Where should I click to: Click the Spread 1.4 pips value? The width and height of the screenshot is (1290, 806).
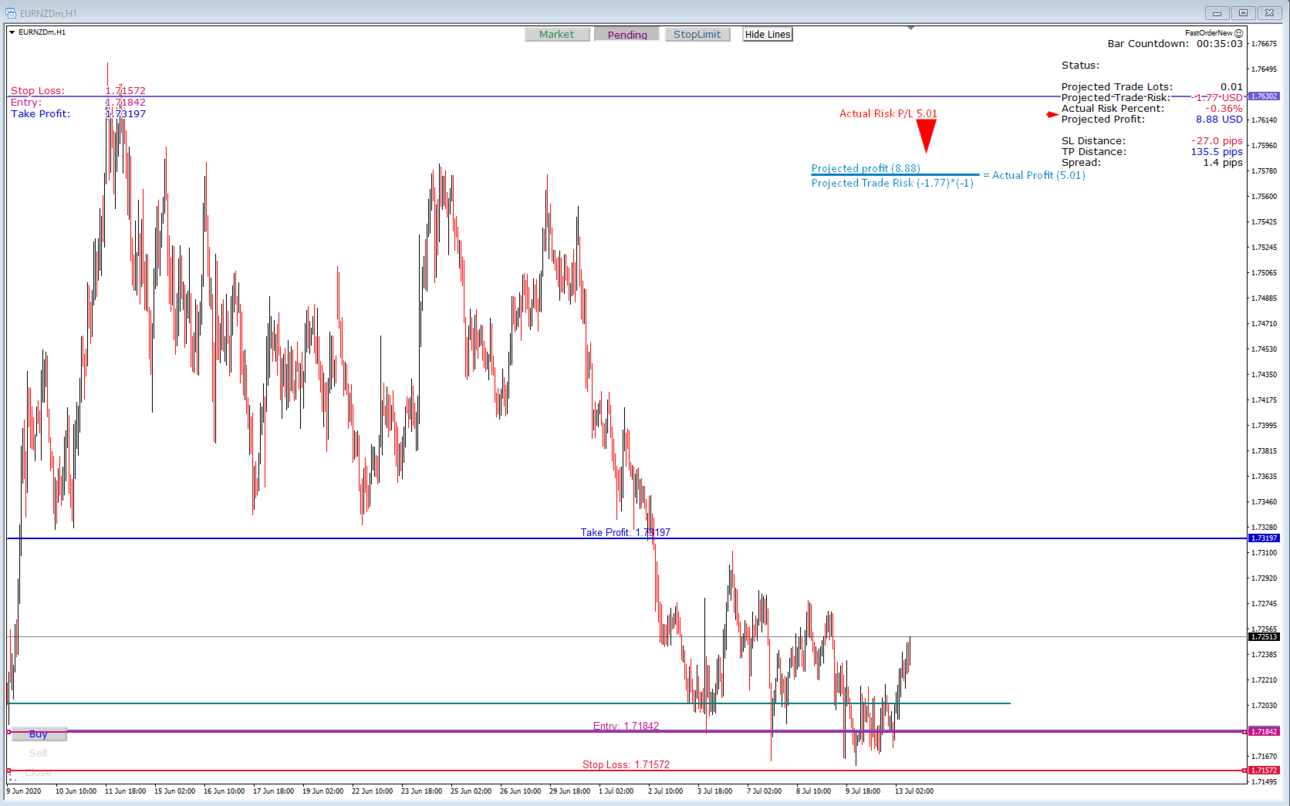pos(1223,162)
